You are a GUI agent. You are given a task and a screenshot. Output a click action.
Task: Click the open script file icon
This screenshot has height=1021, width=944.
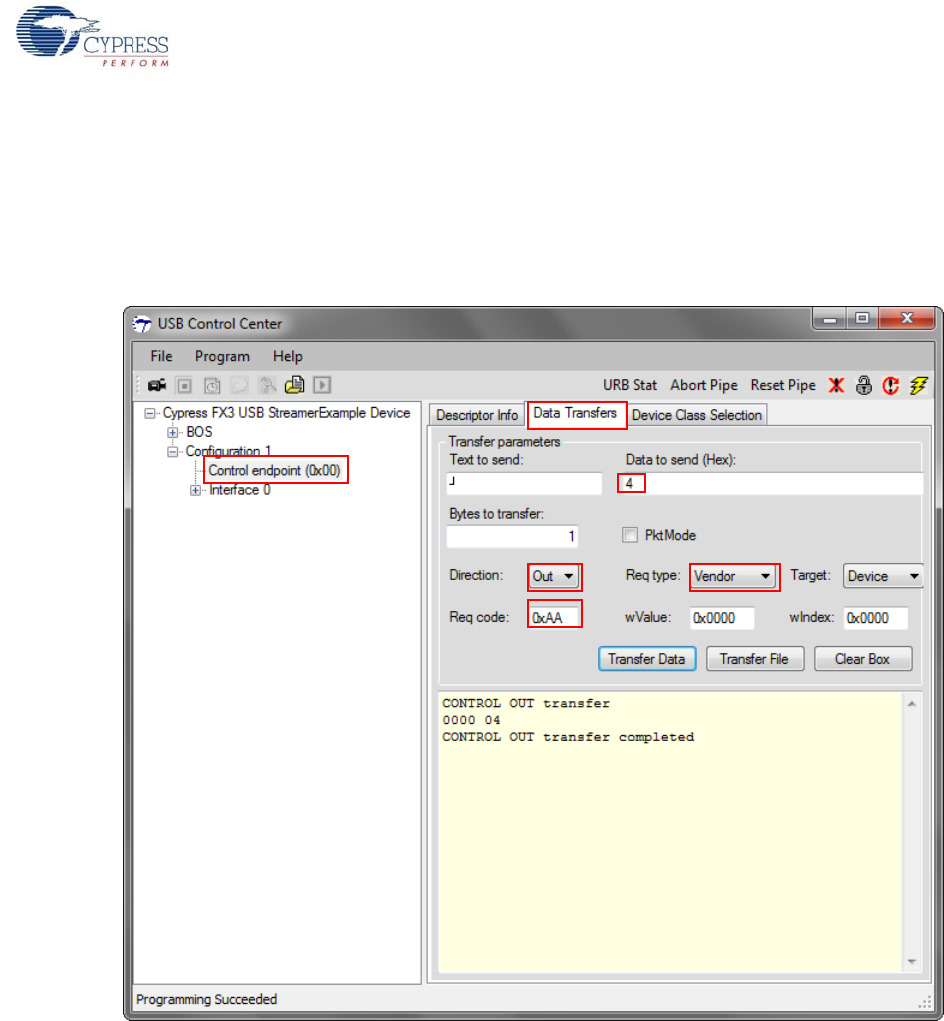click(x=294, y=385)
